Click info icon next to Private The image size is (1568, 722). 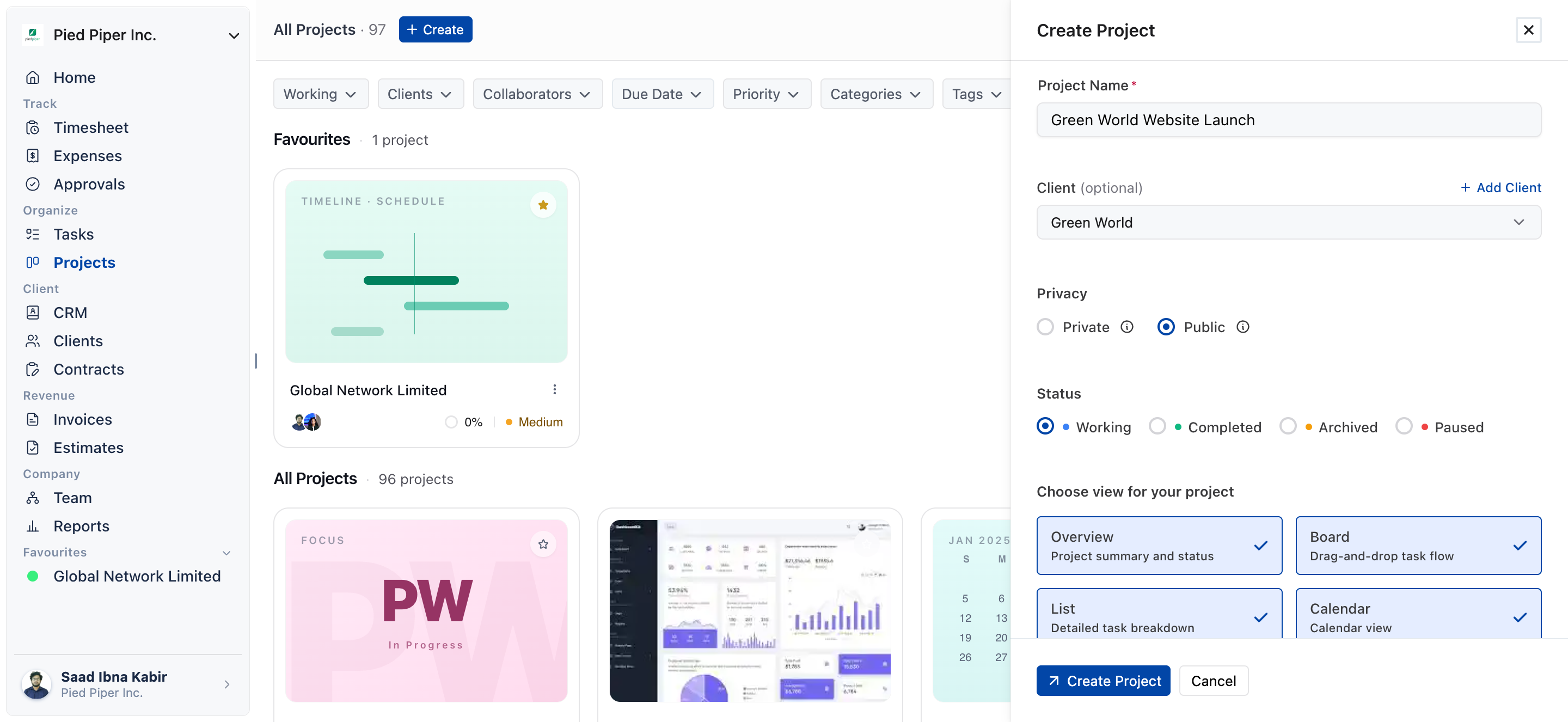[x=1128, y=327]
